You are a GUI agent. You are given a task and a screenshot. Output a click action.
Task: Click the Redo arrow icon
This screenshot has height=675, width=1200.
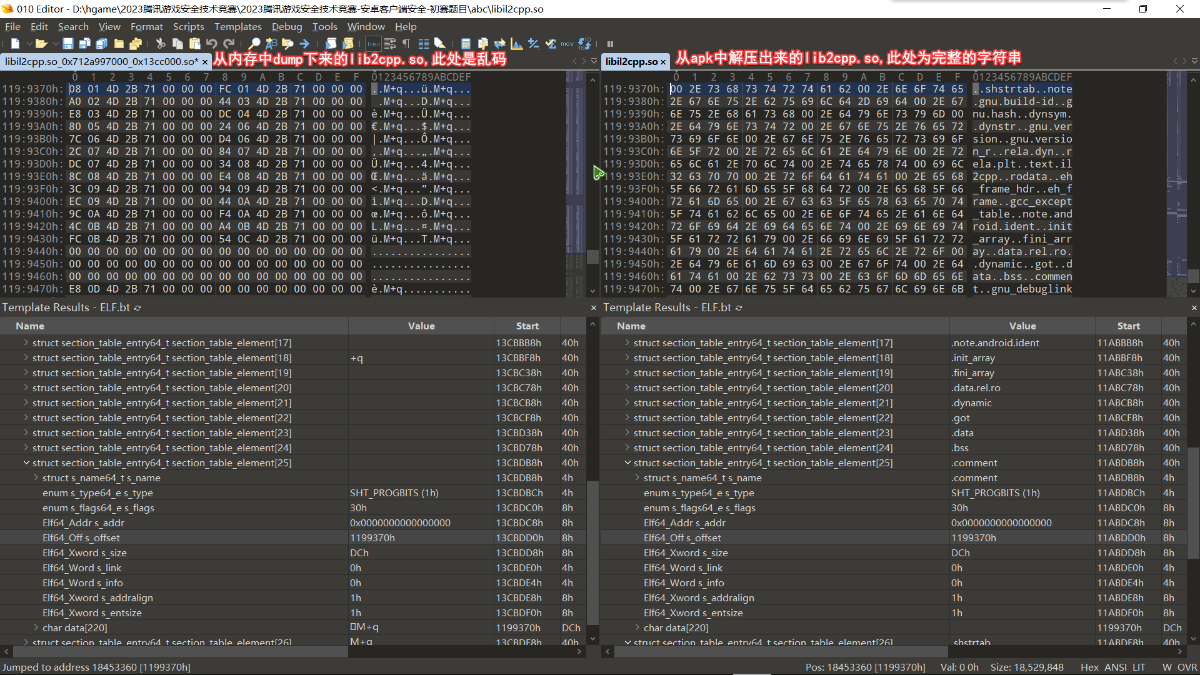click(x=228, y=44)
